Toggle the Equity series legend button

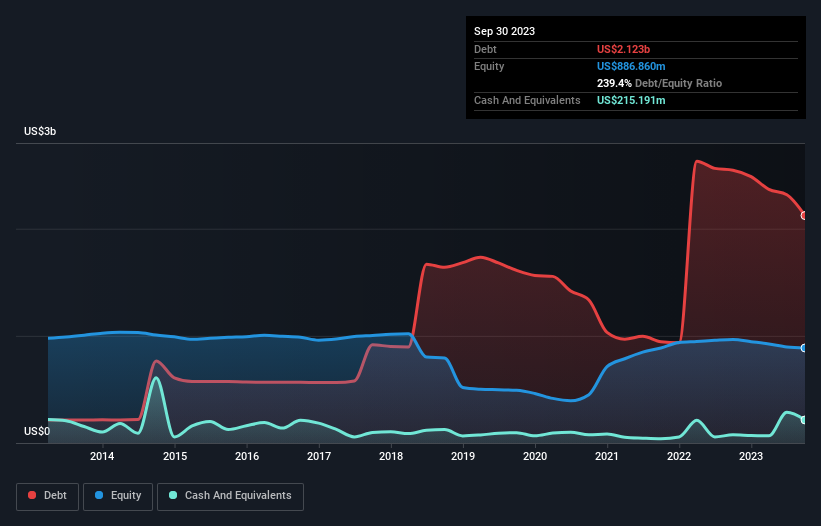click(118, 496)
